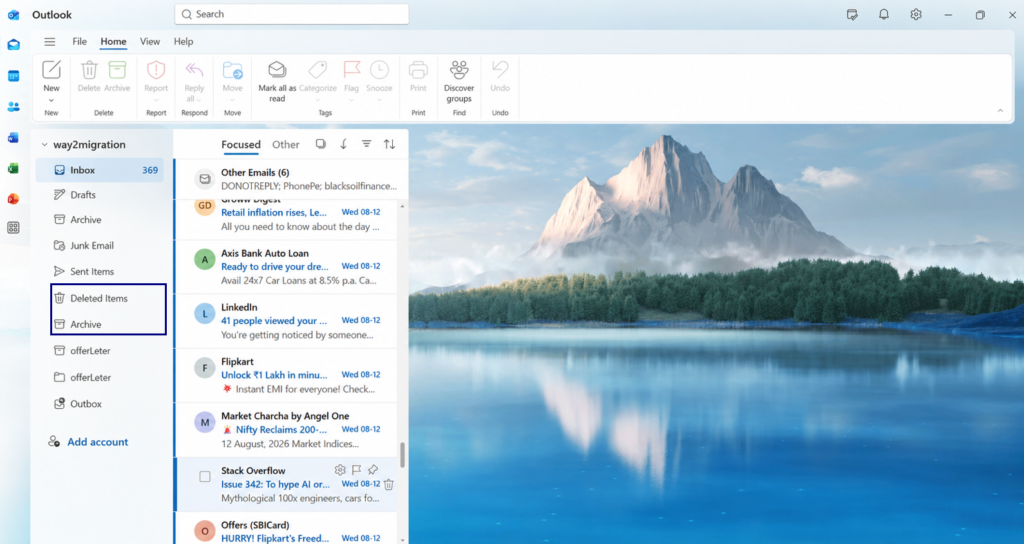Open the More apps grid icon

coord(13,228)
